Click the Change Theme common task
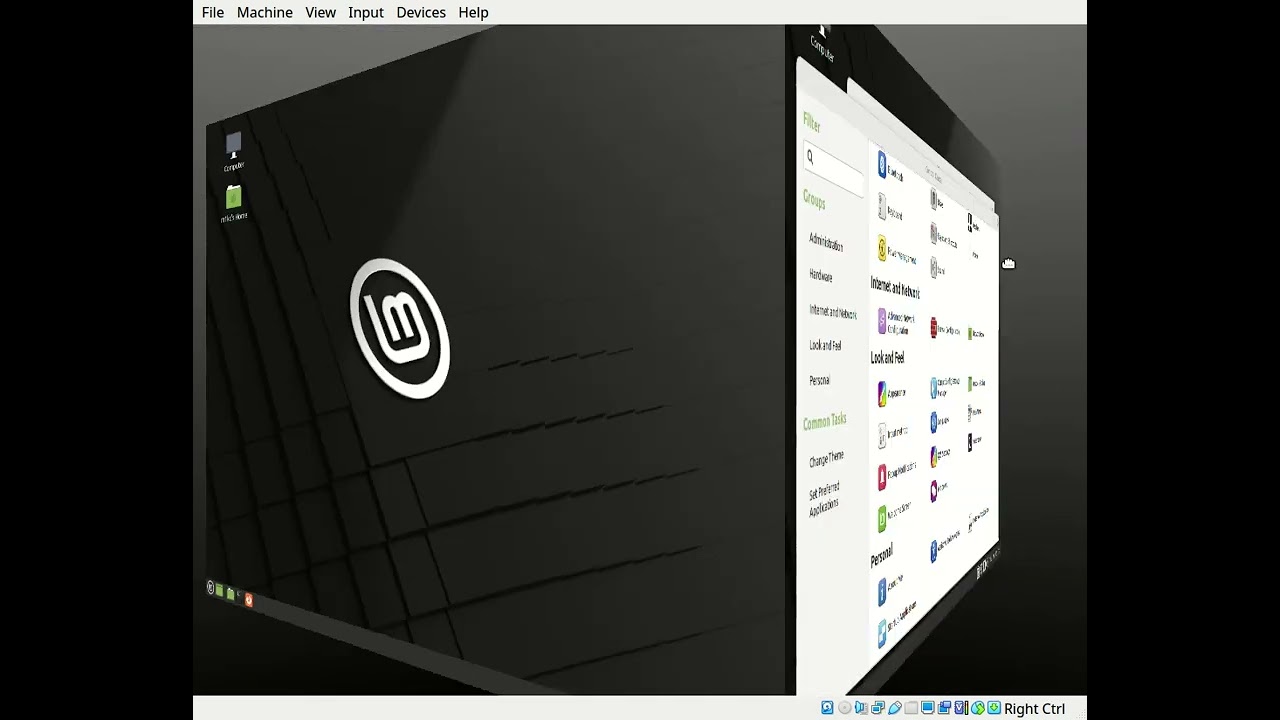 pos(826,460)
